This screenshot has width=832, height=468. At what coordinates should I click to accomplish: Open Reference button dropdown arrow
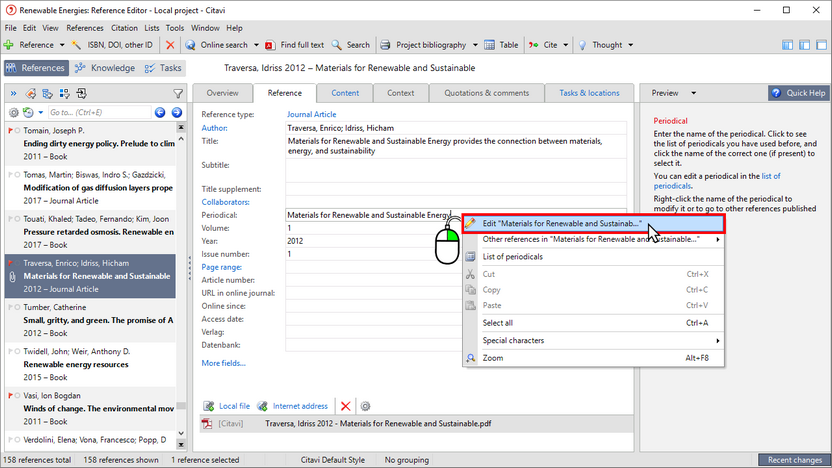pos(62,45)
